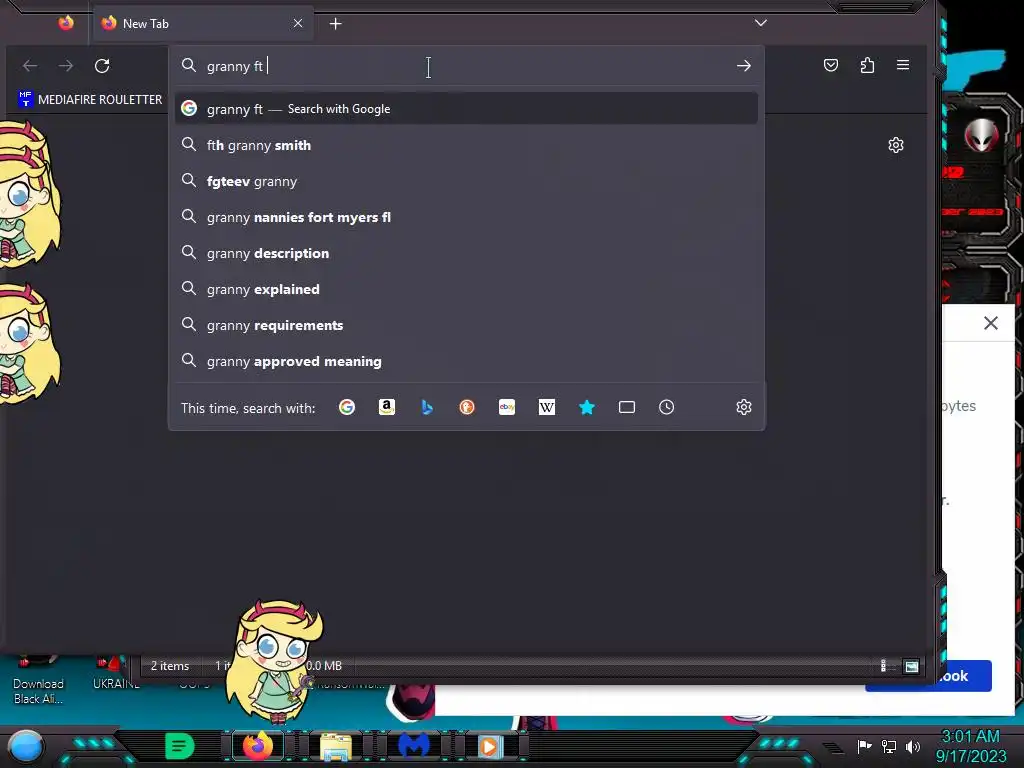The image size is (1024, 768).
Task: Open volume speaker tray icon
Action: point(913,746)
